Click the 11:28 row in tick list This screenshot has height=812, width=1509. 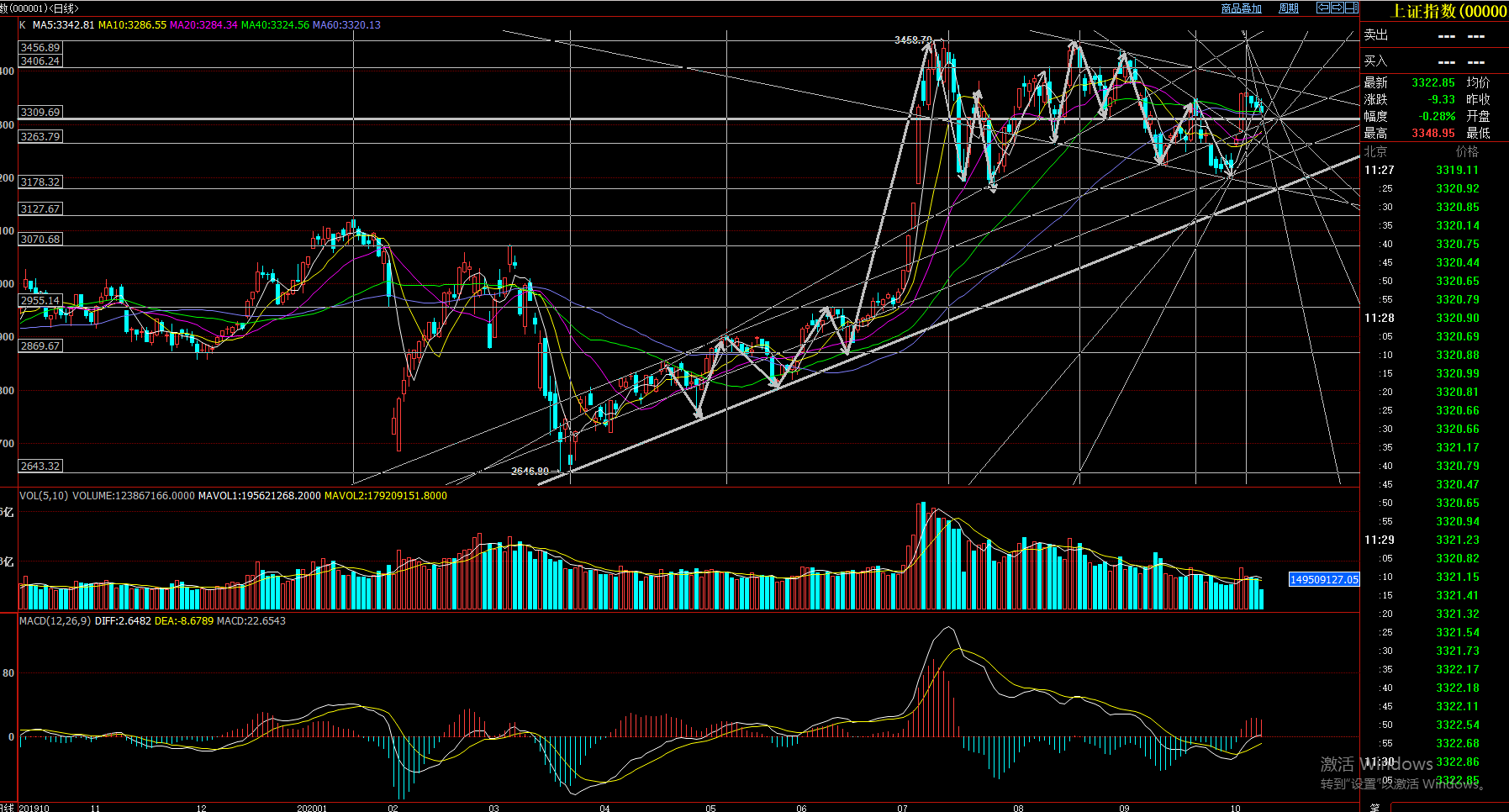[x=1379, y=318]
